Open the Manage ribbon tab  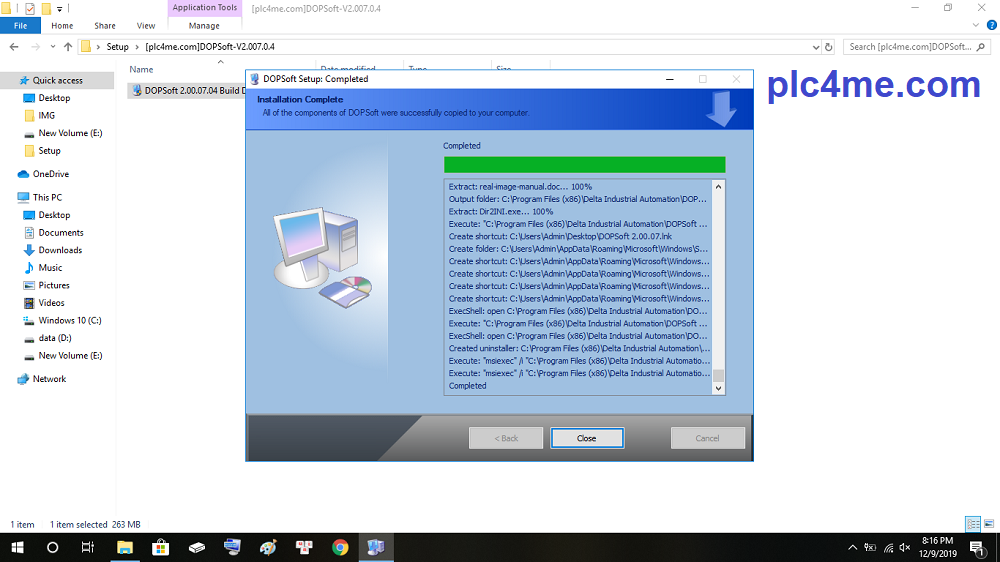click(204, 26)
